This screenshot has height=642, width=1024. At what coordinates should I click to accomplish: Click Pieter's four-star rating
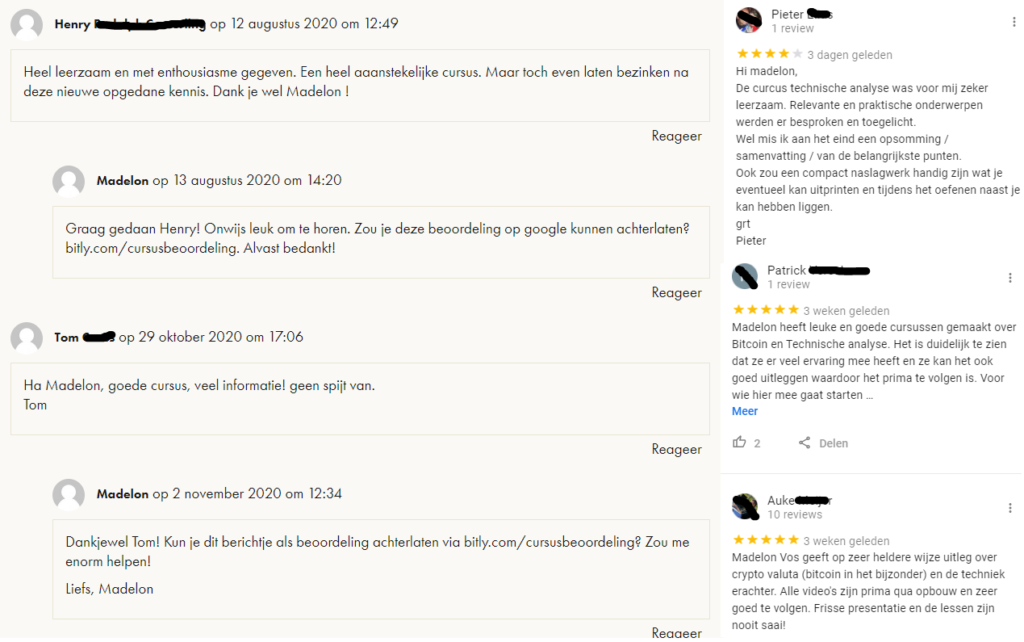[769, 54]
